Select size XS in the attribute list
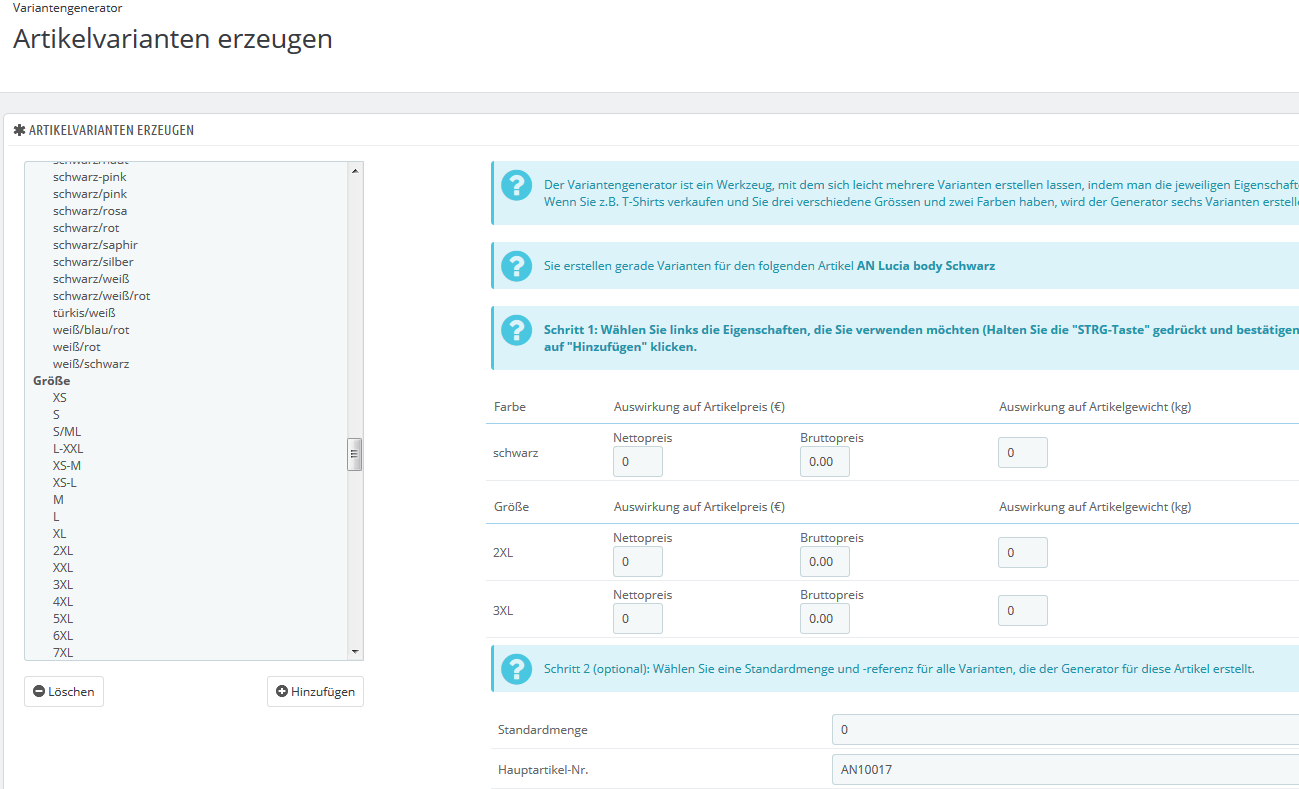1299x789 pixels. pyautogui.click(x=60, y=398)
